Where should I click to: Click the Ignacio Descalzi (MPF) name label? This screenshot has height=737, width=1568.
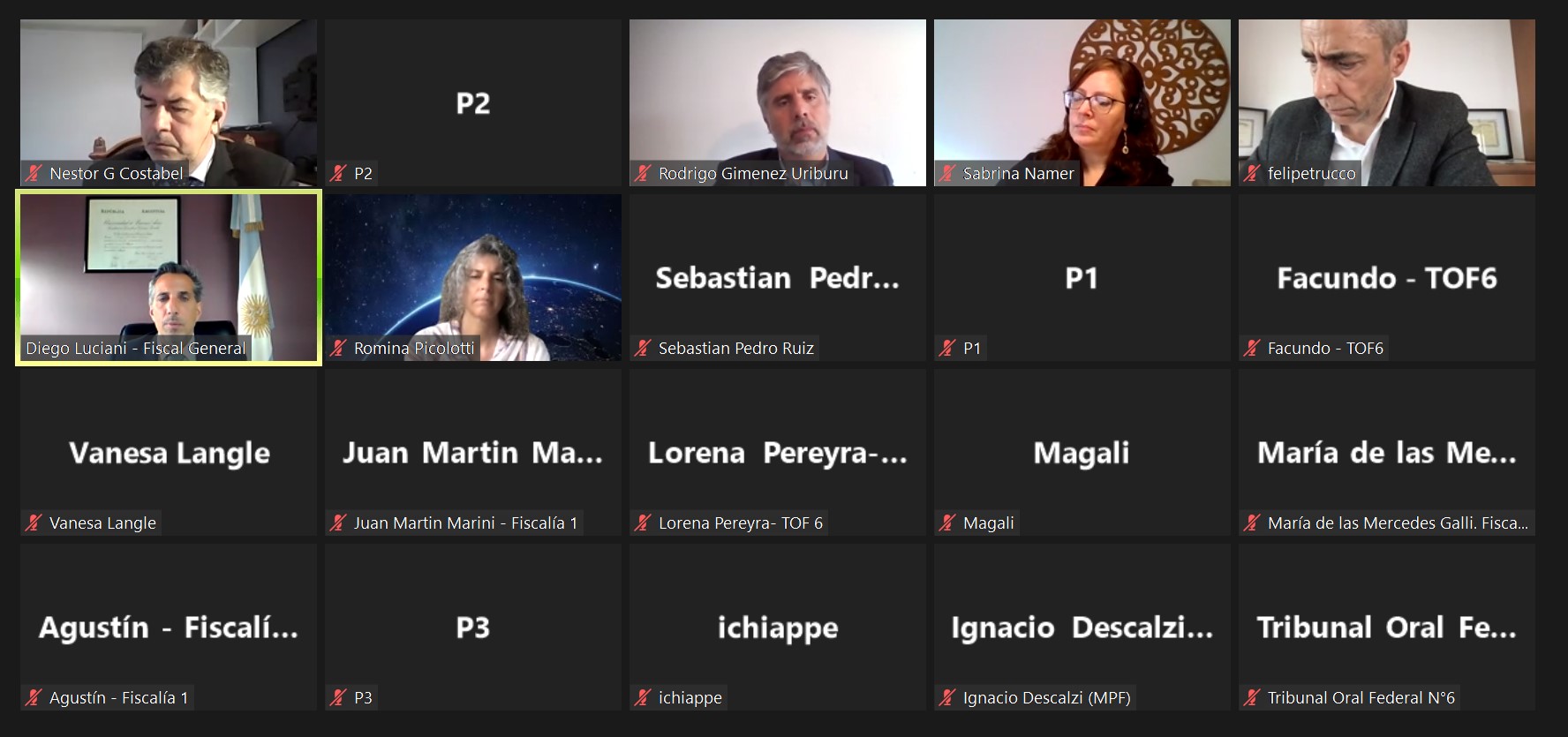pyautogui.click(x=1046, y=698)
